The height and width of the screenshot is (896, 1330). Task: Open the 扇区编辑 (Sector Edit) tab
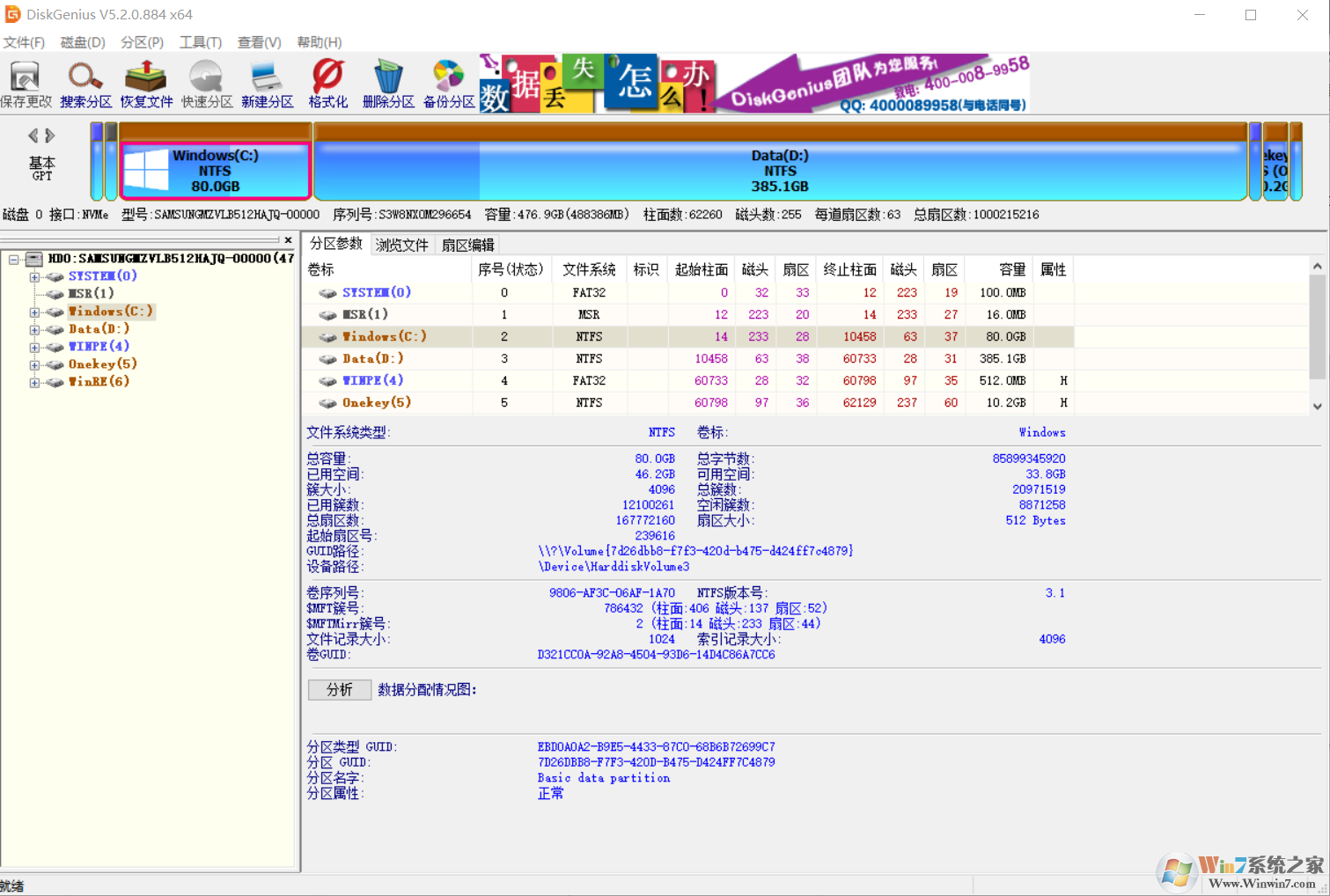(x=467, y=245)
